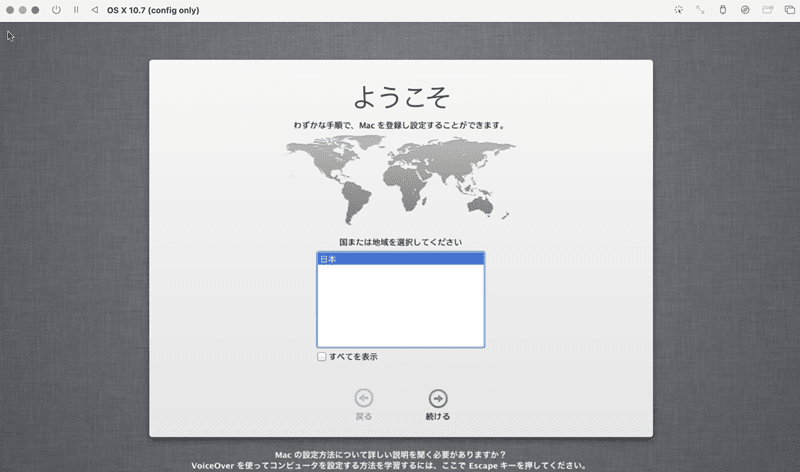Click the ようこそ welcome heading
The height and width of the screenshot is (472, 800).
pos(402,96)
